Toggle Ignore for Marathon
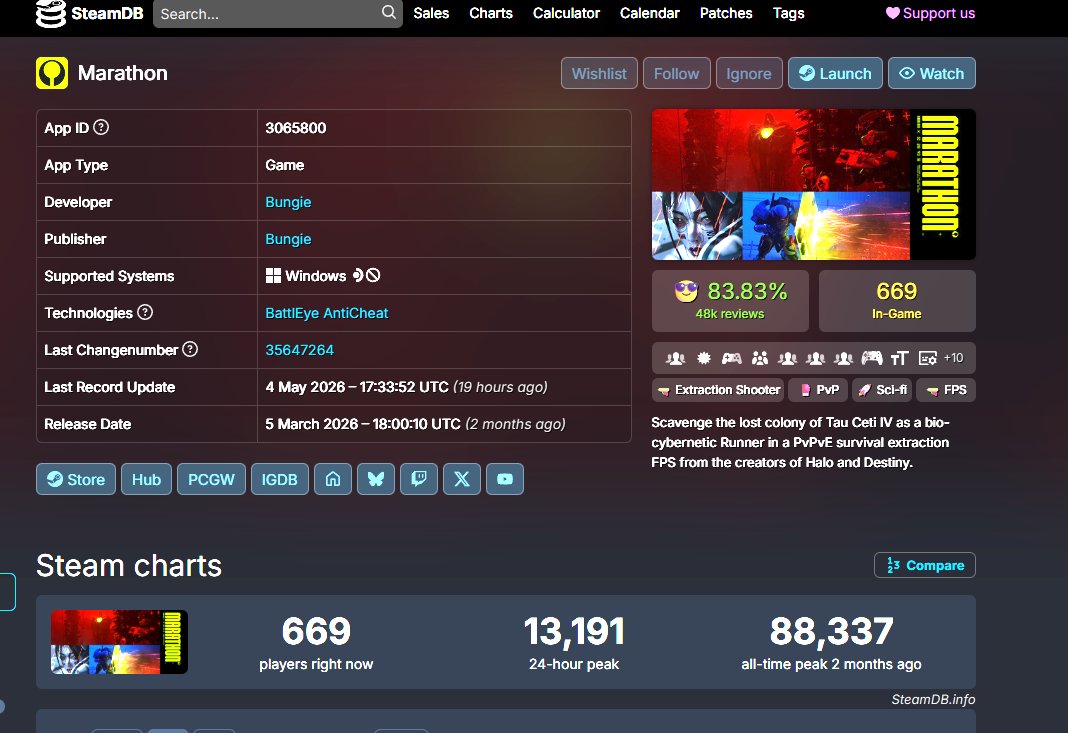The height and width of the screenshot is (733, 1068). tap(749, 74)
